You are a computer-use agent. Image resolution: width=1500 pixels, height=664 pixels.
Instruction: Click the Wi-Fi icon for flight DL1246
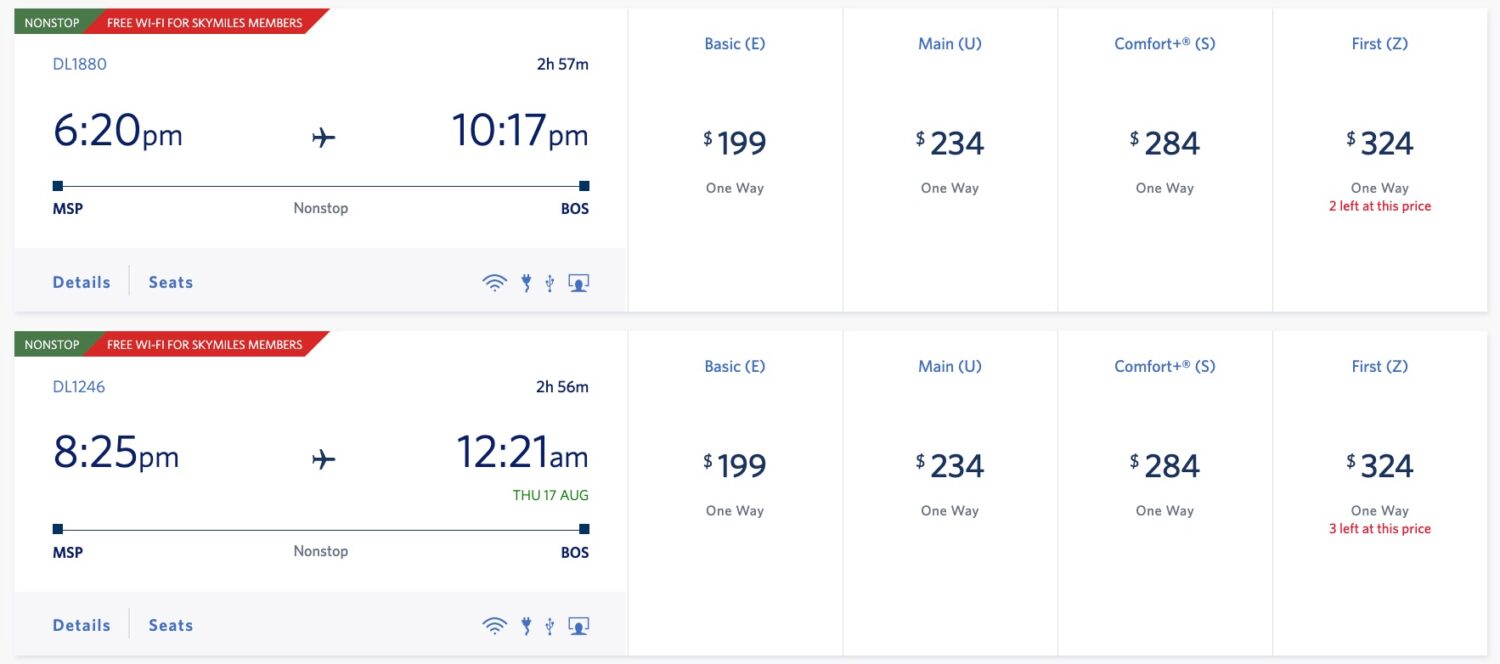click(494, 624)
